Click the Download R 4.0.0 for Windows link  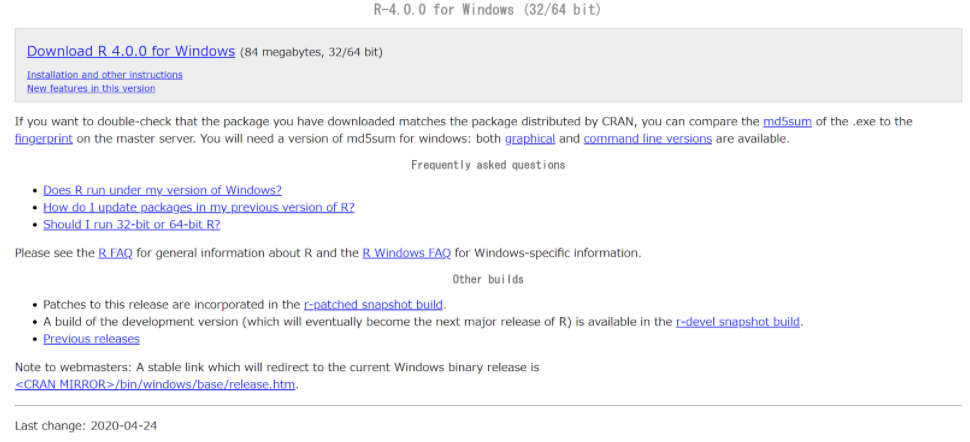[130, 51]
